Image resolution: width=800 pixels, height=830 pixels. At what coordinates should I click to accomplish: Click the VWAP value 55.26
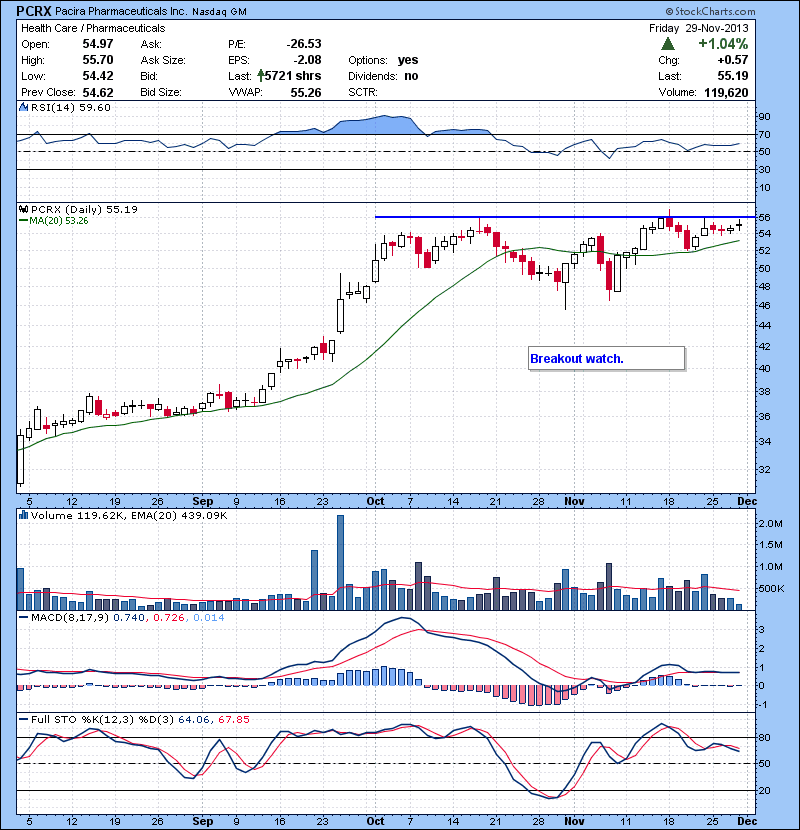pos(306,92)
